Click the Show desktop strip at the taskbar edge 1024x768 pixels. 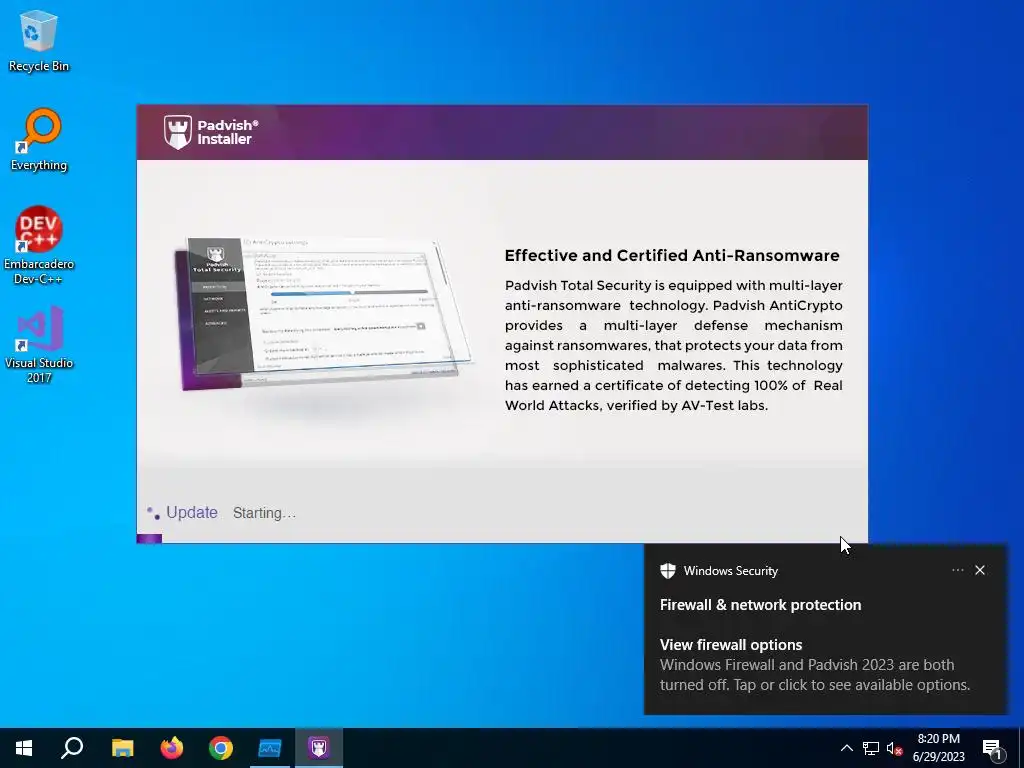[1021, 748]
